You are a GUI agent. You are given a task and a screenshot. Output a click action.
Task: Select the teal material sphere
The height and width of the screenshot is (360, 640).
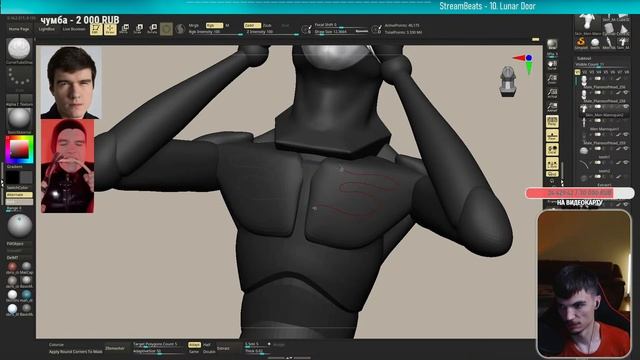27,294
